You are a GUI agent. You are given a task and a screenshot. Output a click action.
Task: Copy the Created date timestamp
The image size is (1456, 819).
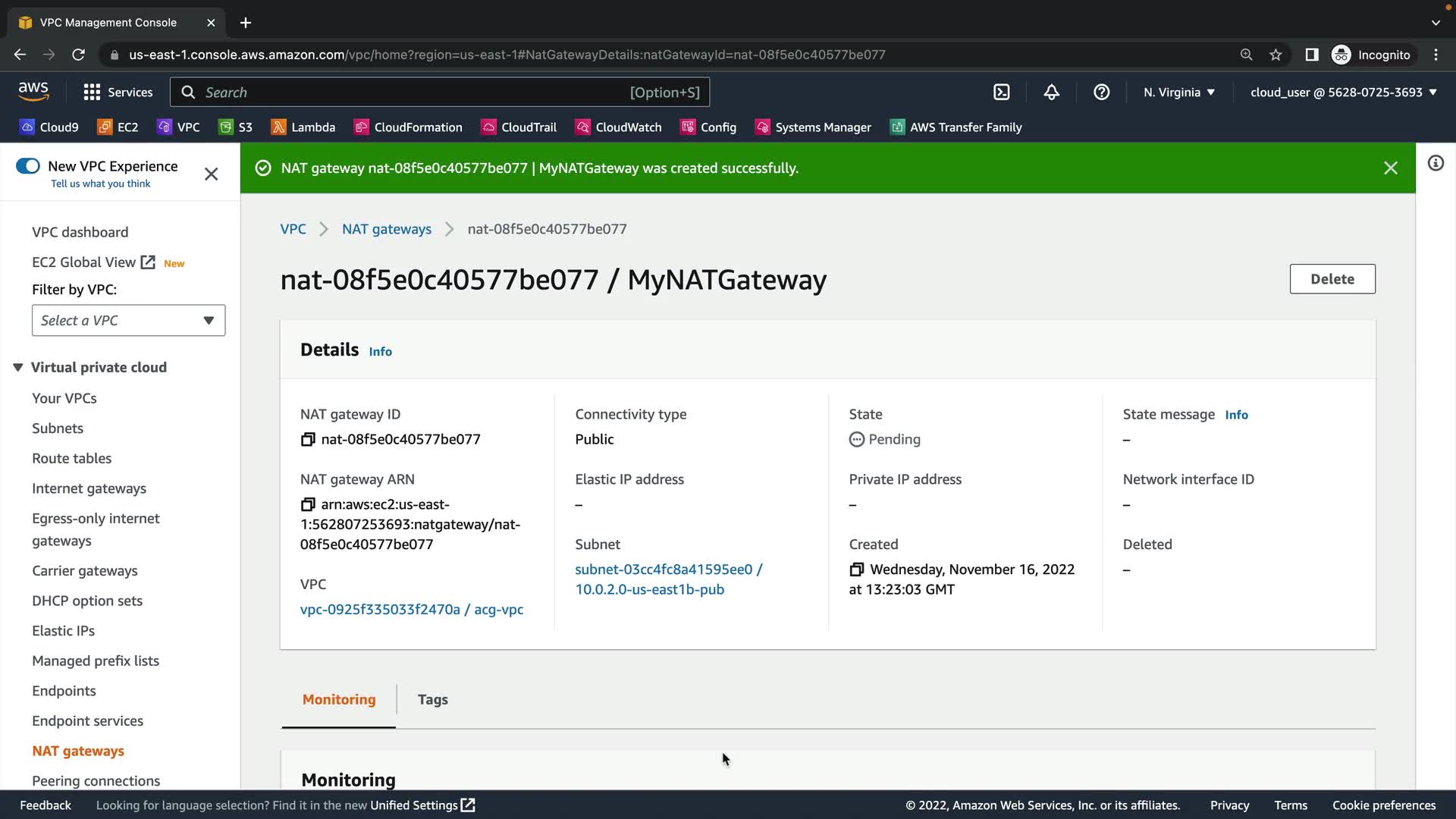tap(857, 570)
